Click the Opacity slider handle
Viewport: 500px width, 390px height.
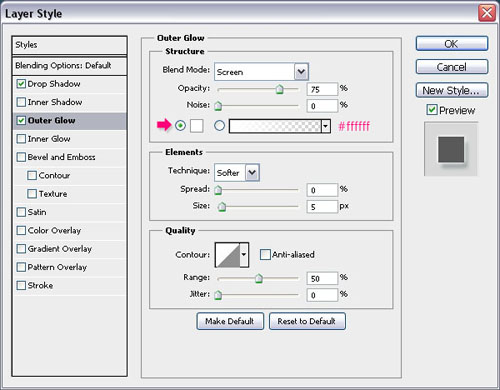coord(280,89)
